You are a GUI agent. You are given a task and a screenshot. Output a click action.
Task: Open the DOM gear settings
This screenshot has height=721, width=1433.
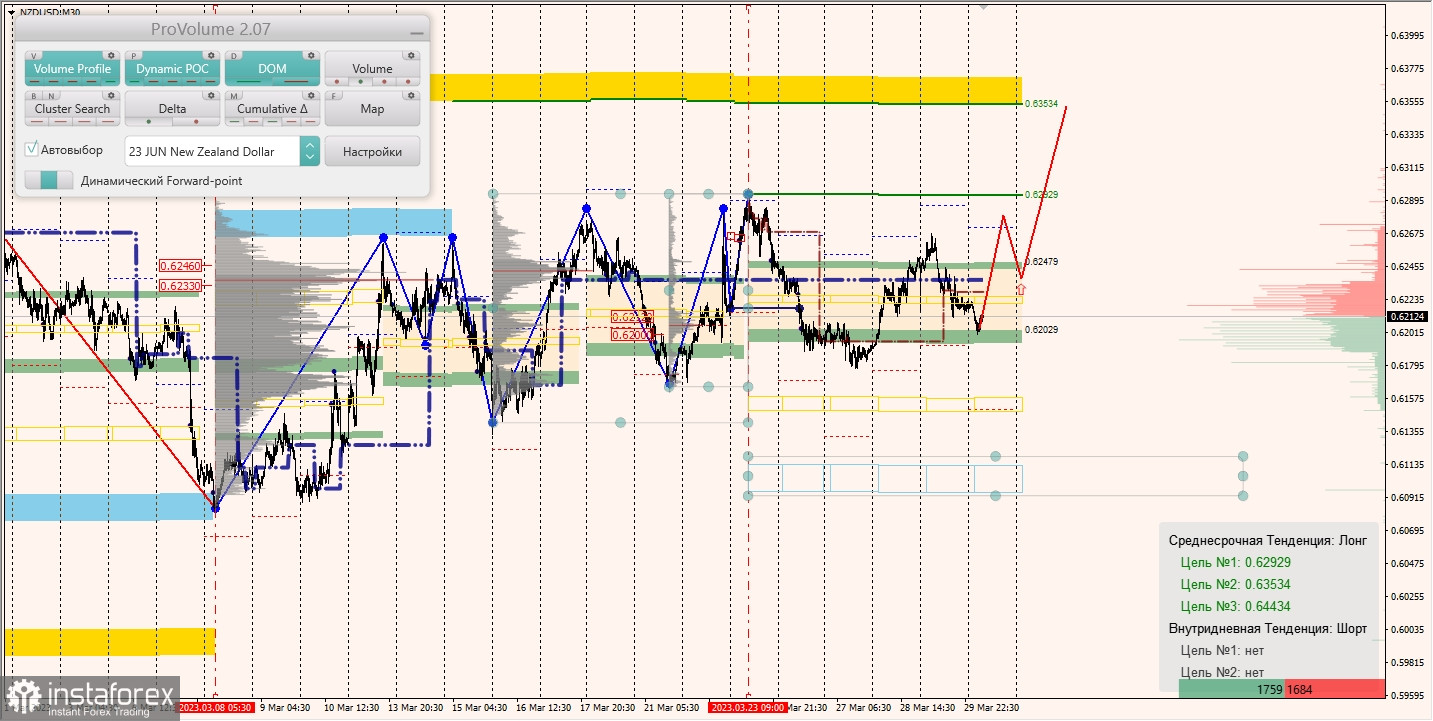[310, 56]
